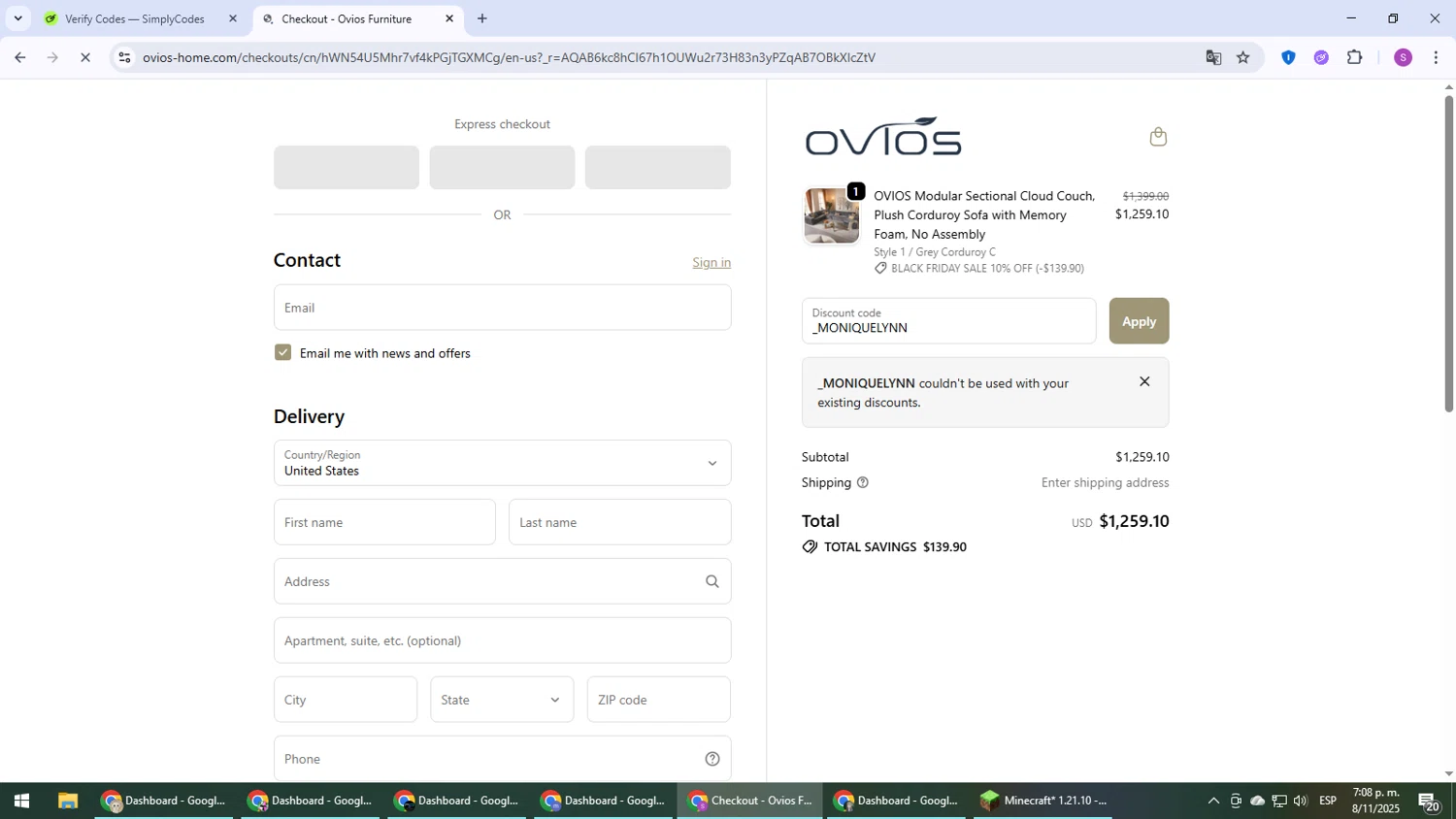Switch to first Dashboard Chrome taskbar window

point(164,801)
